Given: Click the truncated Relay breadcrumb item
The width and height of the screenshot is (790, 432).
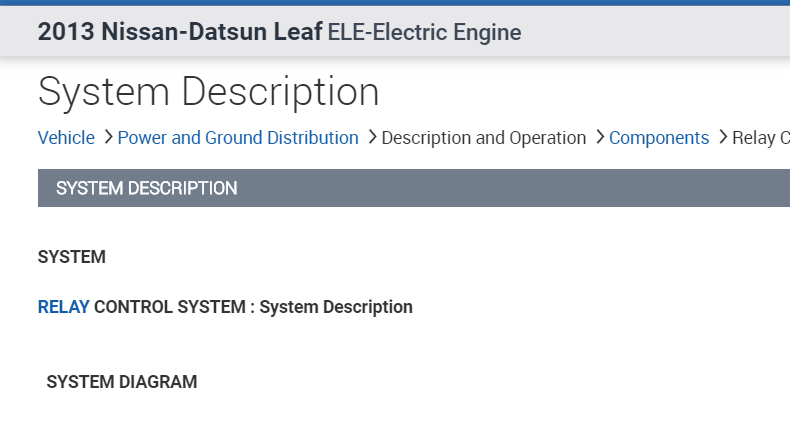Looking at the screenshot, I should (761, 138).
